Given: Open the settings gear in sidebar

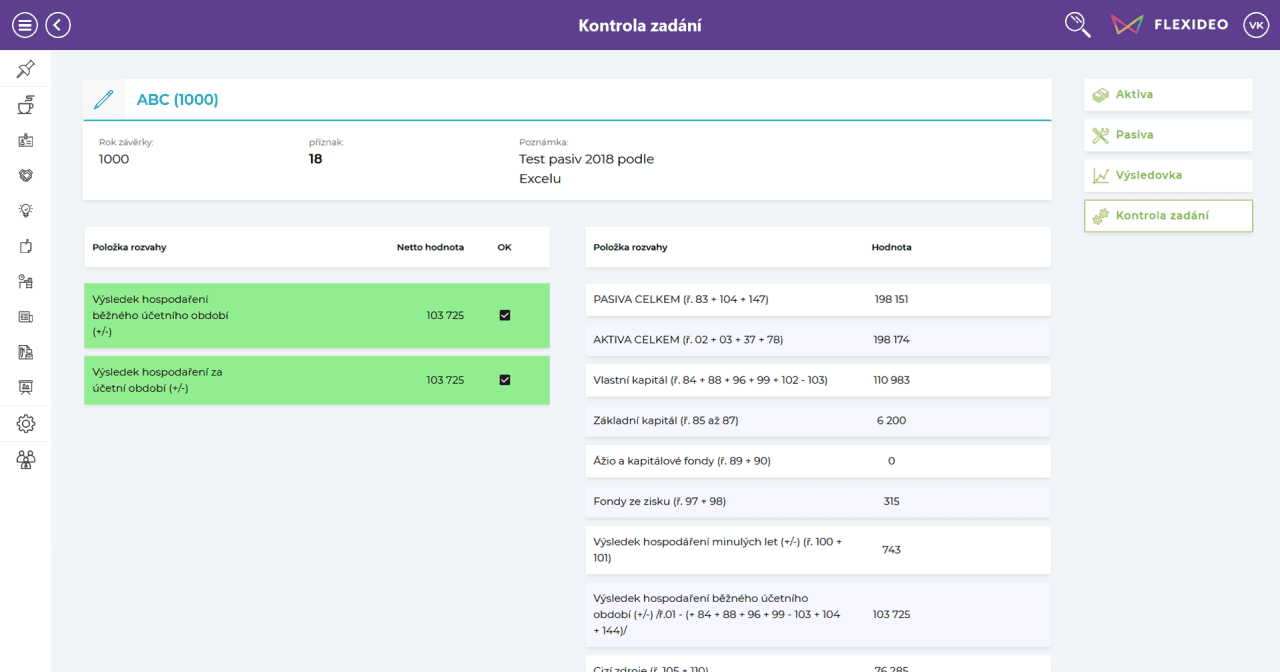Looking at the screenshot, I should 26,424.
